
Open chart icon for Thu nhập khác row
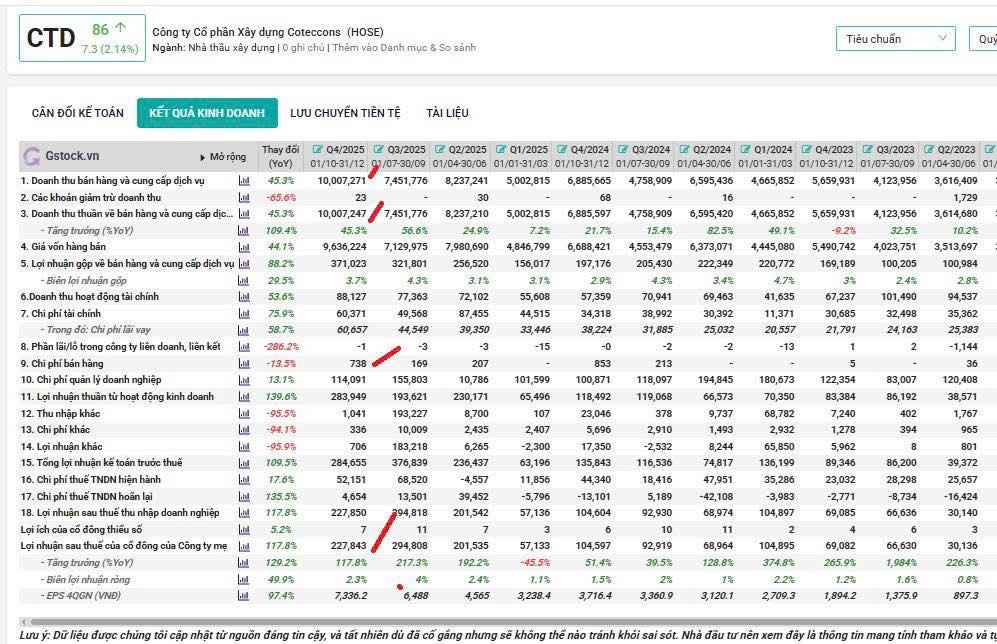click(244, 413)
